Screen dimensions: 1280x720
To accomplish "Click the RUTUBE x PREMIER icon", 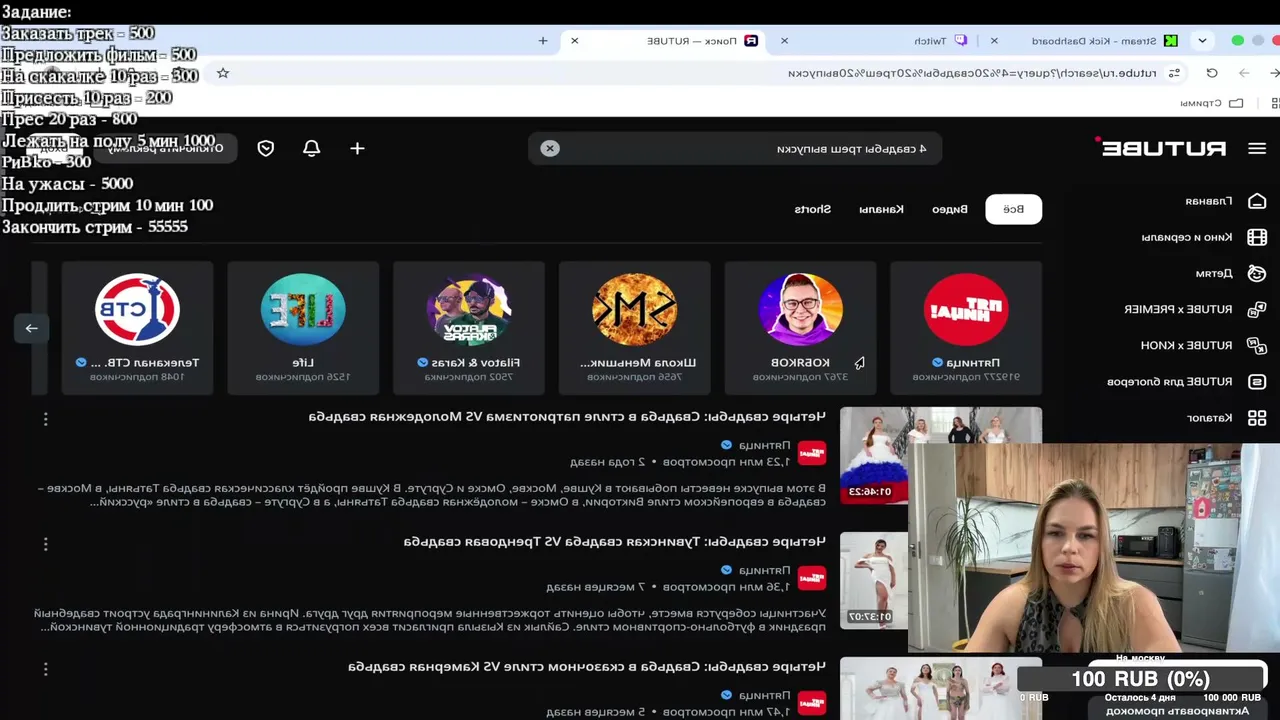I will pyautogui.click(x=1257, y=309).
